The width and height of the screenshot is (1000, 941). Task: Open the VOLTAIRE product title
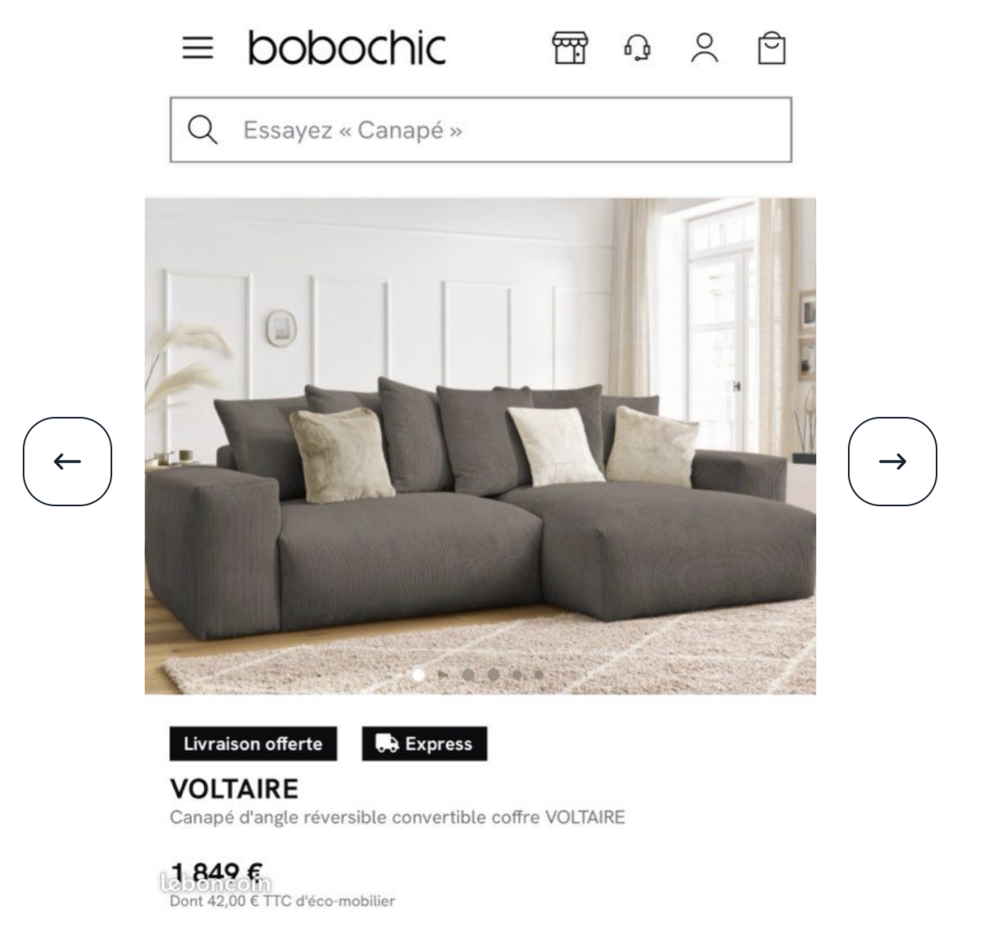click(x=234, y=789)
